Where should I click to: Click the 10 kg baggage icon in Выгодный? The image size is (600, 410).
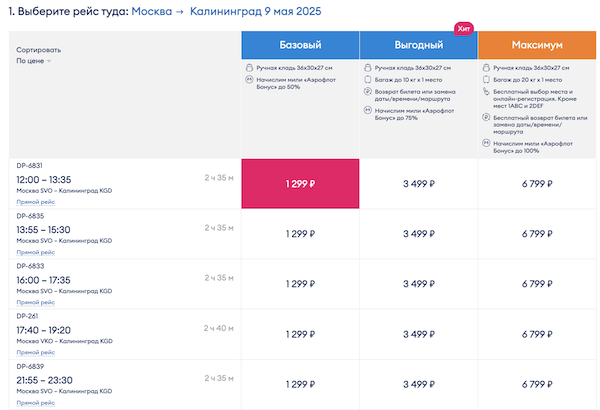[367, 78]
